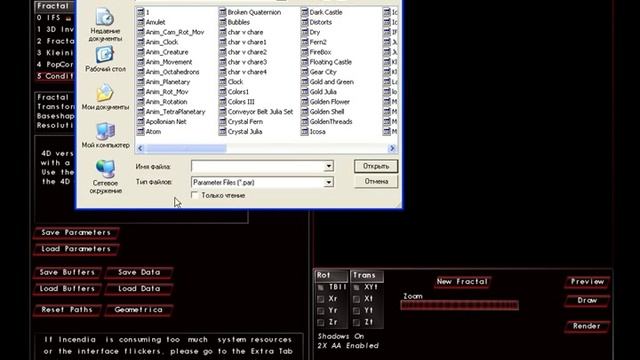
Task: Enable the Xt translation checkbox
Action: pyautogui.click(x=356, y=299)
